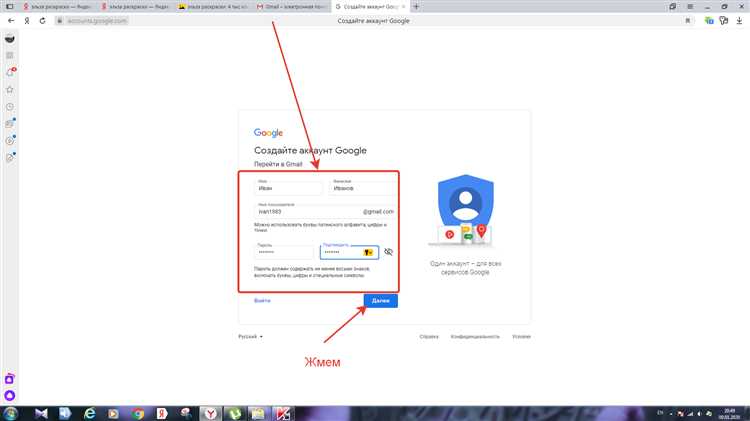Open Yandex home via the Я icon
This screenshot has height=421, width=750.
coord(27,21)
